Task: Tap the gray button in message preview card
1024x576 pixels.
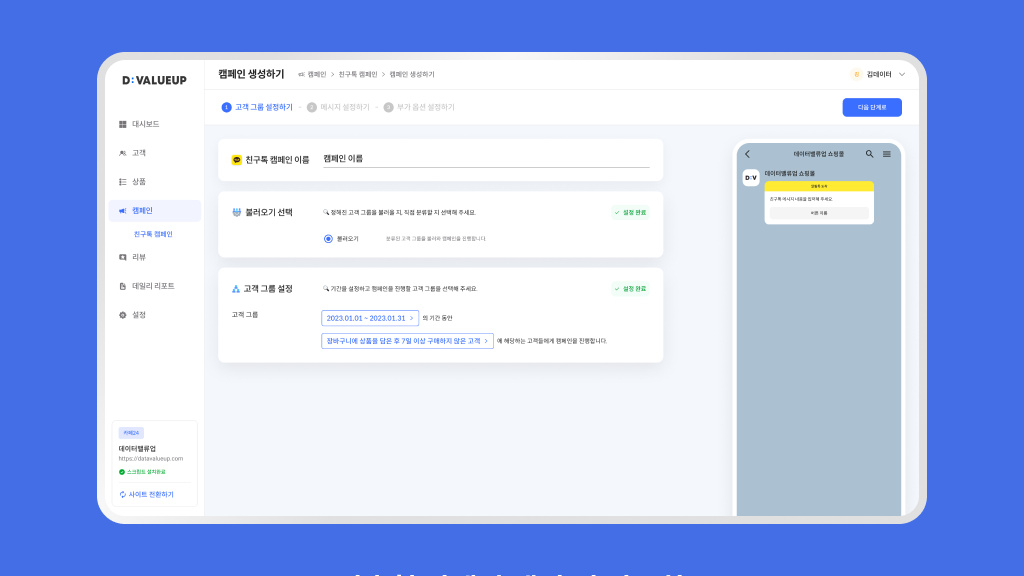Action: (819, 213)
